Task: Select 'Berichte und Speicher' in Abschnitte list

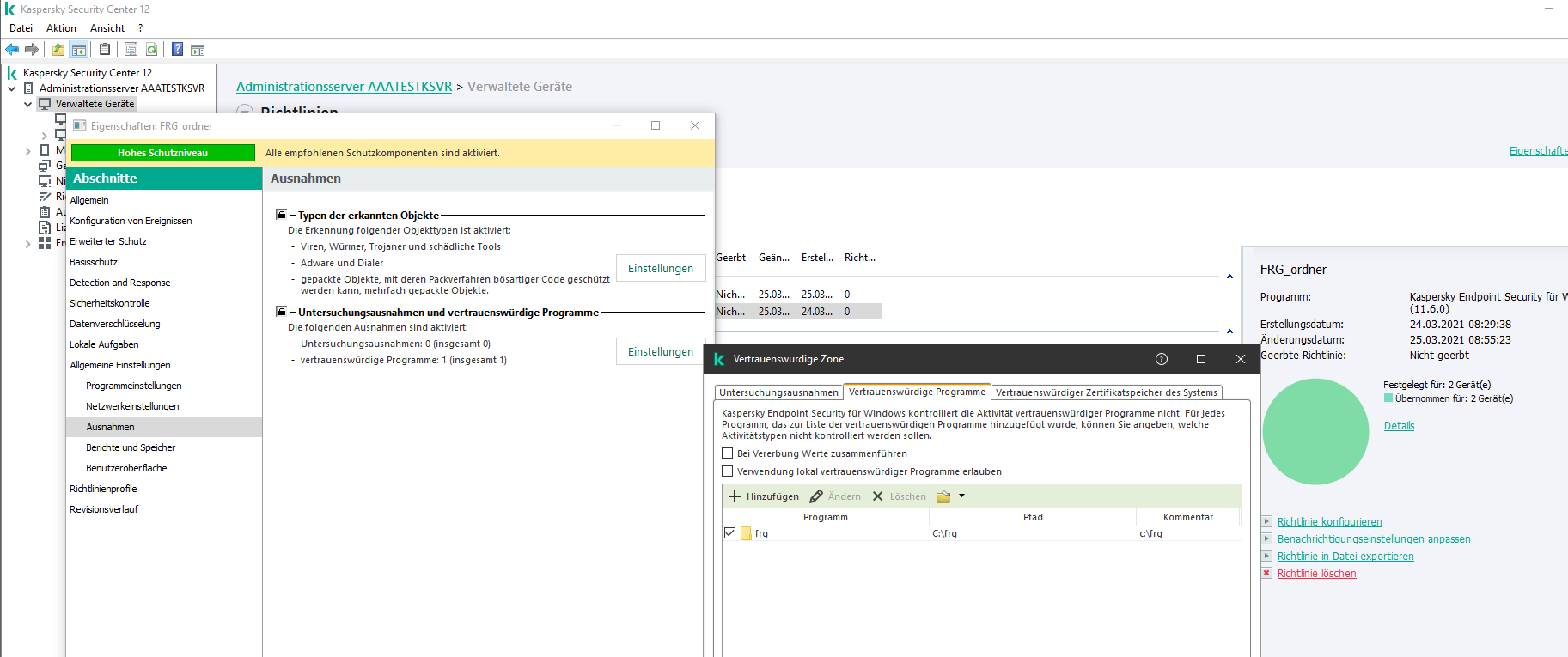Action: 131,447
